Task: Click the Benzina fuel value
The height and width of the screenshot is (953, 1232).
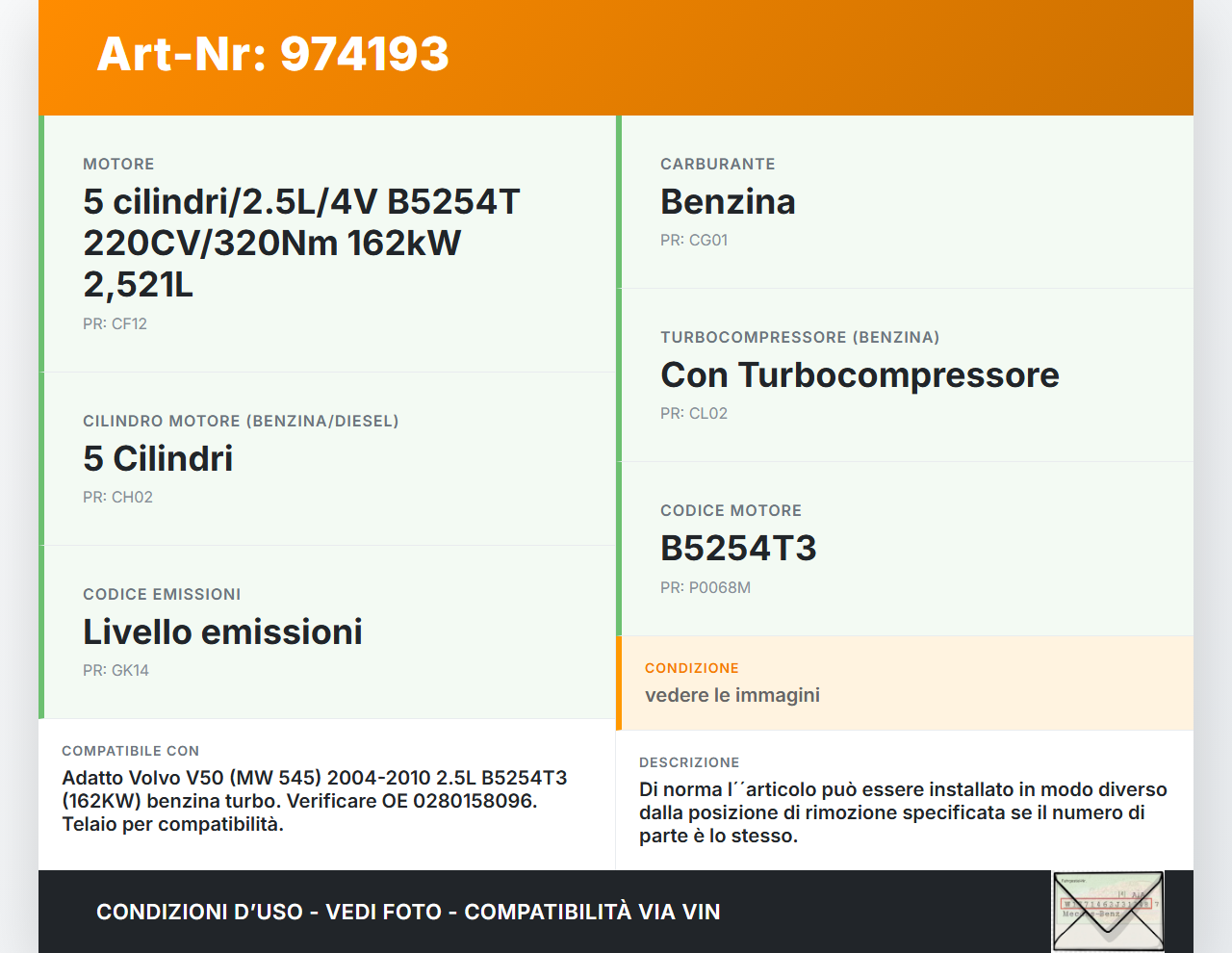Action: click(728, 202)
